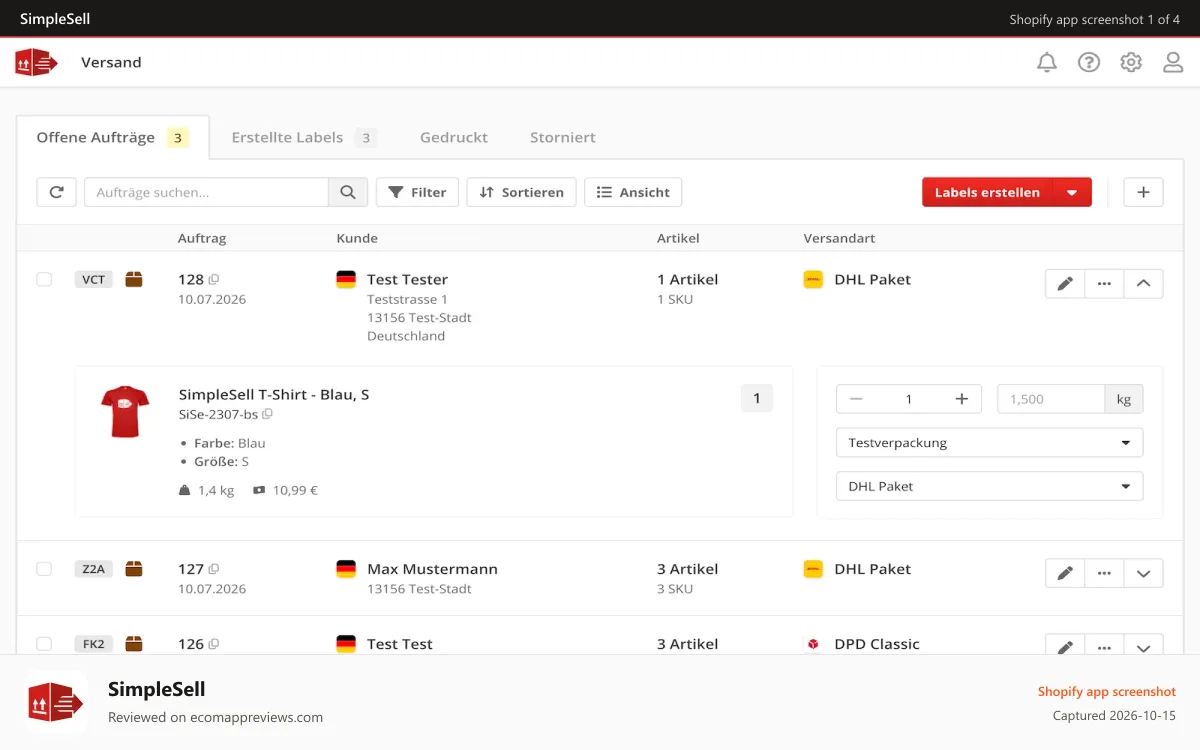This screenshot has width=1200, height=750.
Task: Click the Kunde column header
Action: [x=357, y=238]
